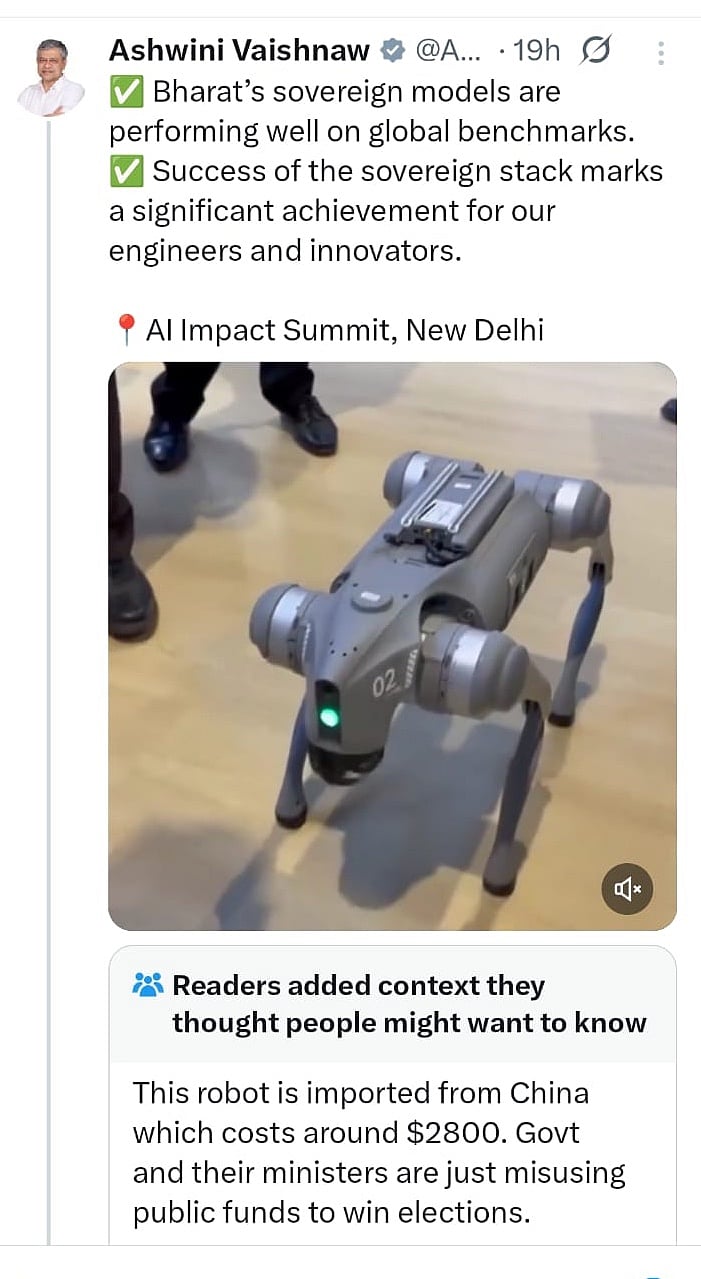
Task: Click the Ashwini Vaishnaw display name
Action: 239,50
